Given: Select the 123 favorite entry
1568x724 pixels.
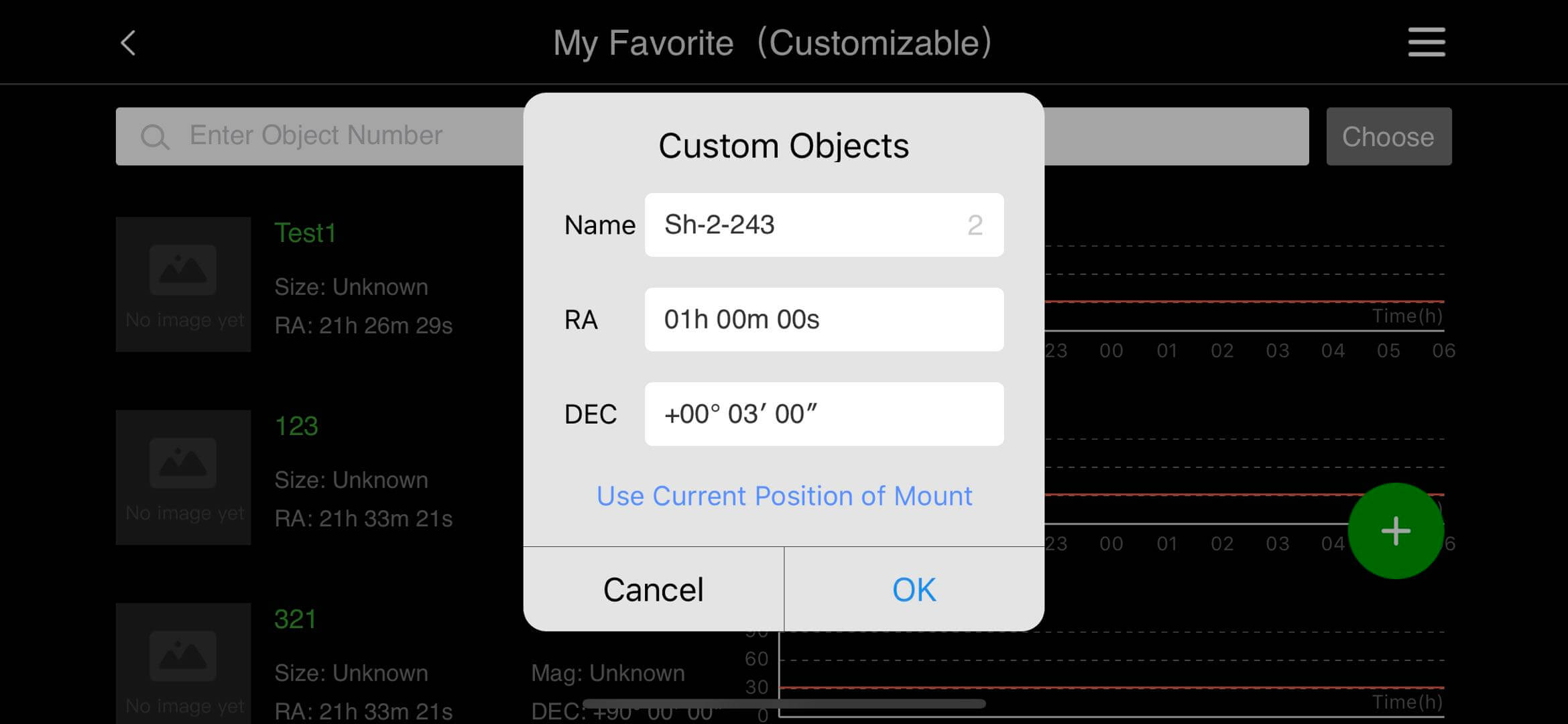Looking at the screenshot, I should point(296,426).
